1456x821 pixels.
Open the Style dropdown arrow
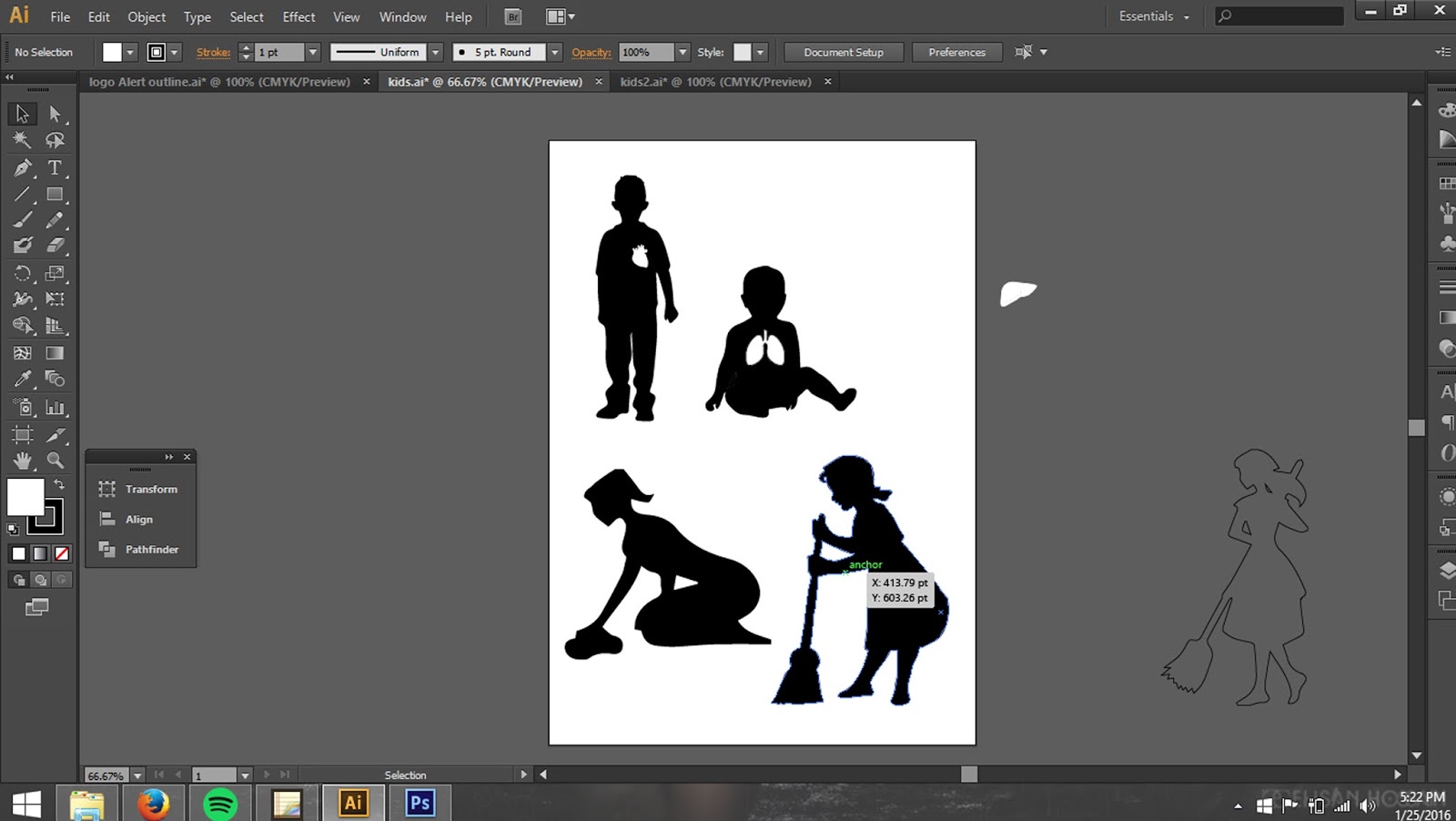pyautogui.click(x=761, y=52)
